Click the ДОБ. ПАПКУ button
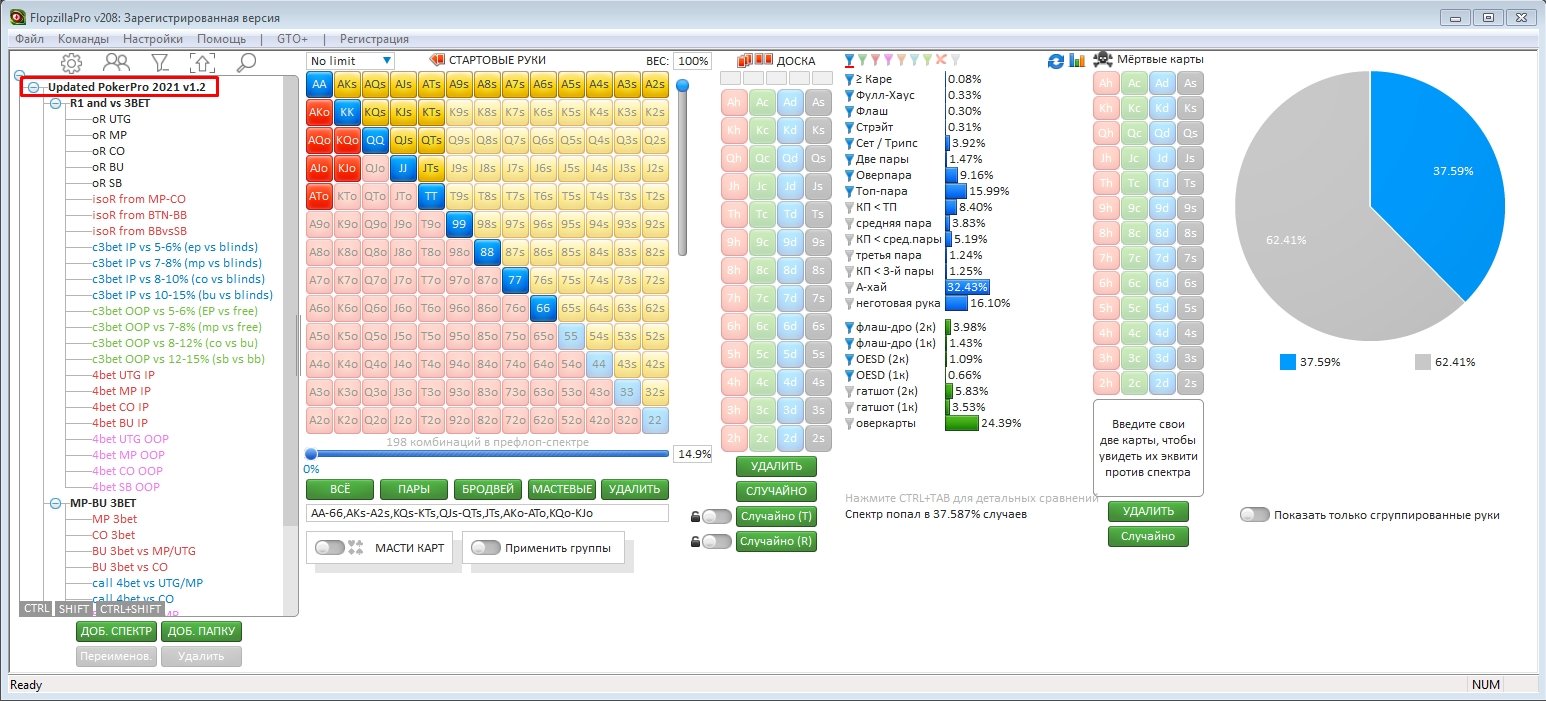Screen dimensions: 1546x701 202,631
